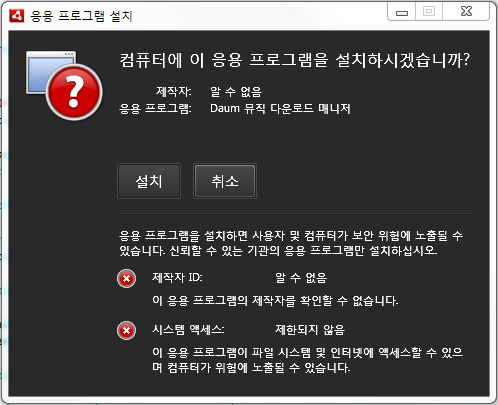Click the 제한되지 않음 system access value
The width and height of the screenshot is (498, 405).
(x=310, y=330)
